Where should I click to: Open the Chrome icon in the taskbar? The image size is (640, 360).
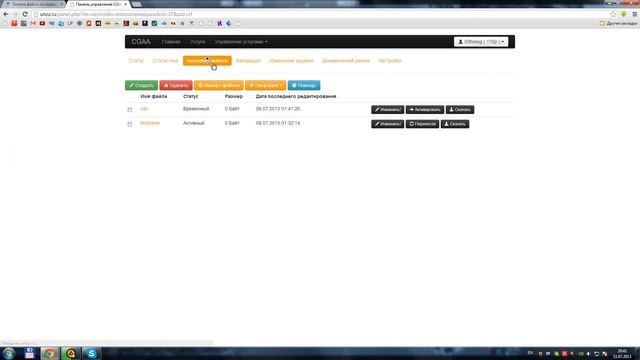tap(49, 353)
